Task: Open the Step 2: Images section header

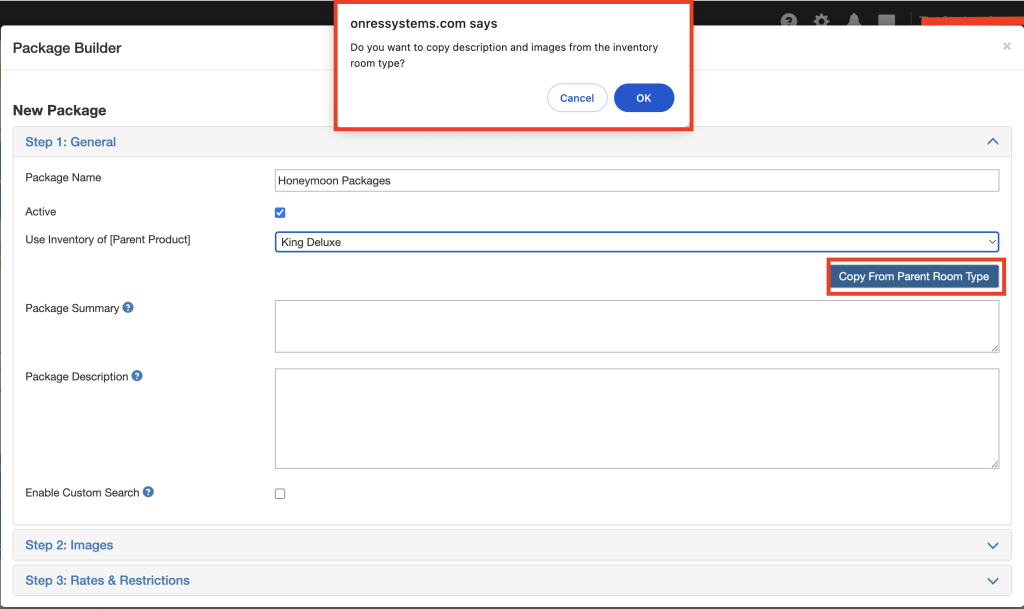Action: click(69, 545)
